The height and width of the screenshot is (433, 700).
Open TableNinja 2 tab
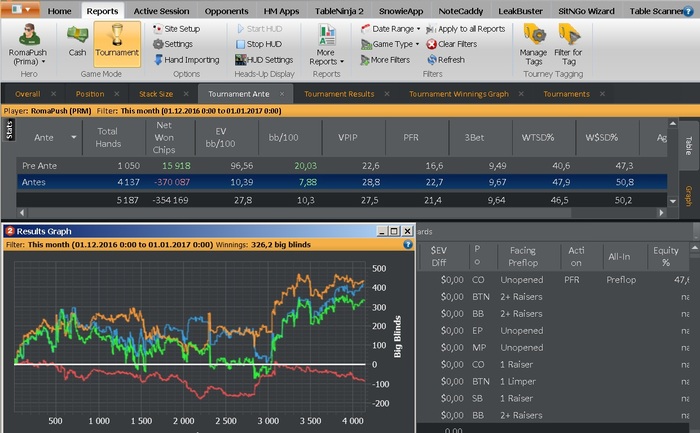339,11
